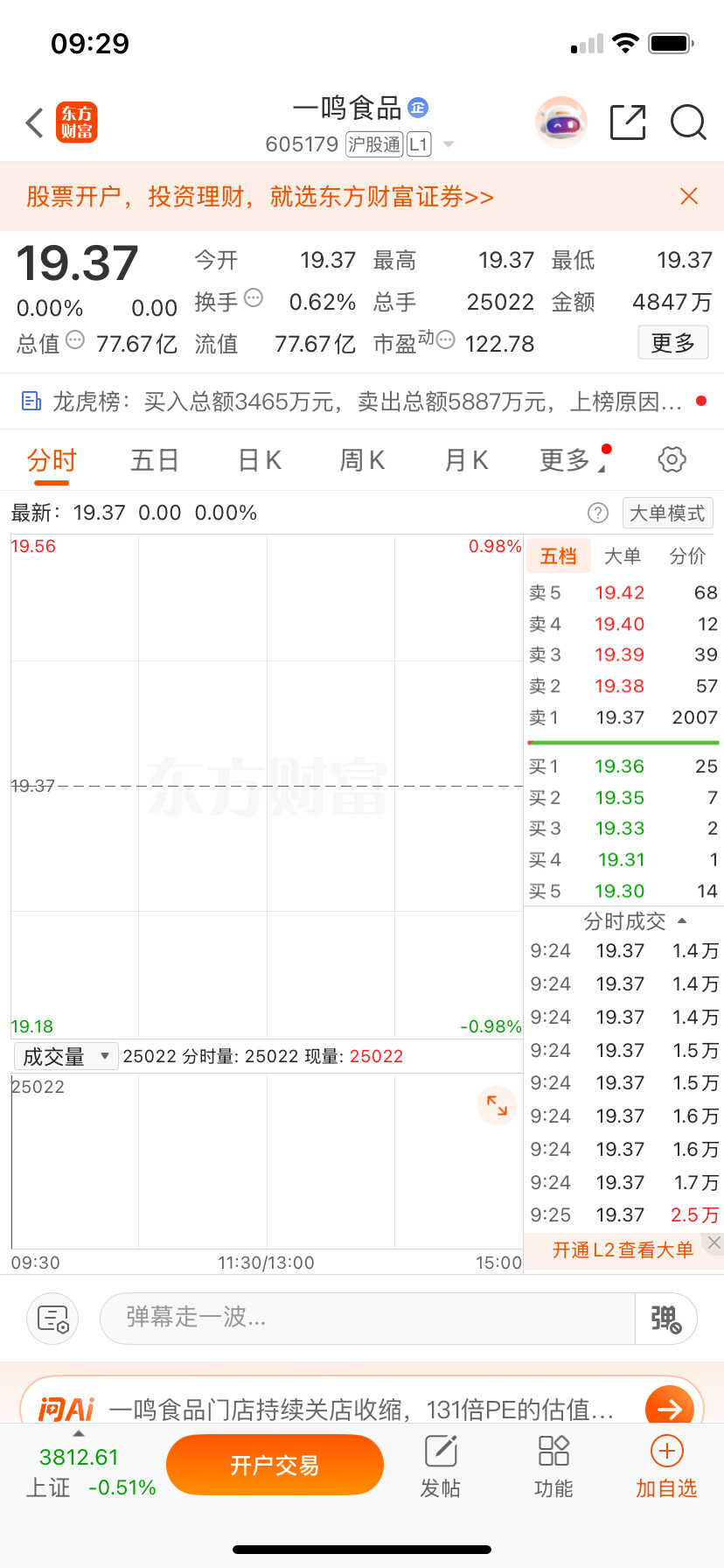This screenshot has width=724, height=1568.
Task: Open the robot assistant avatar
Action: click(x=560, y=122)
